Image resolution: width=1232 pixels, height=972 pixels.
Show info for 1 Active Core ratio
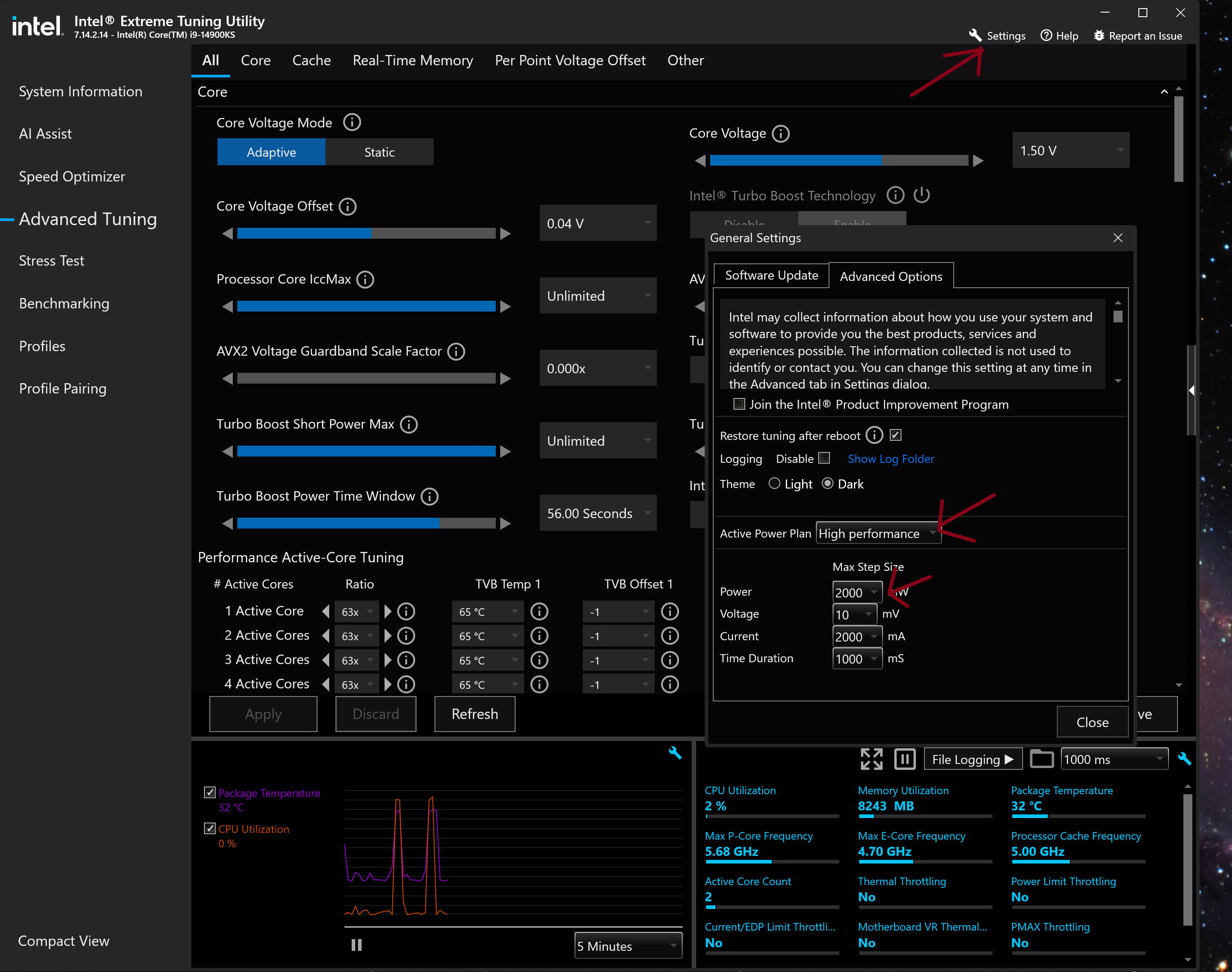point(406,611)
